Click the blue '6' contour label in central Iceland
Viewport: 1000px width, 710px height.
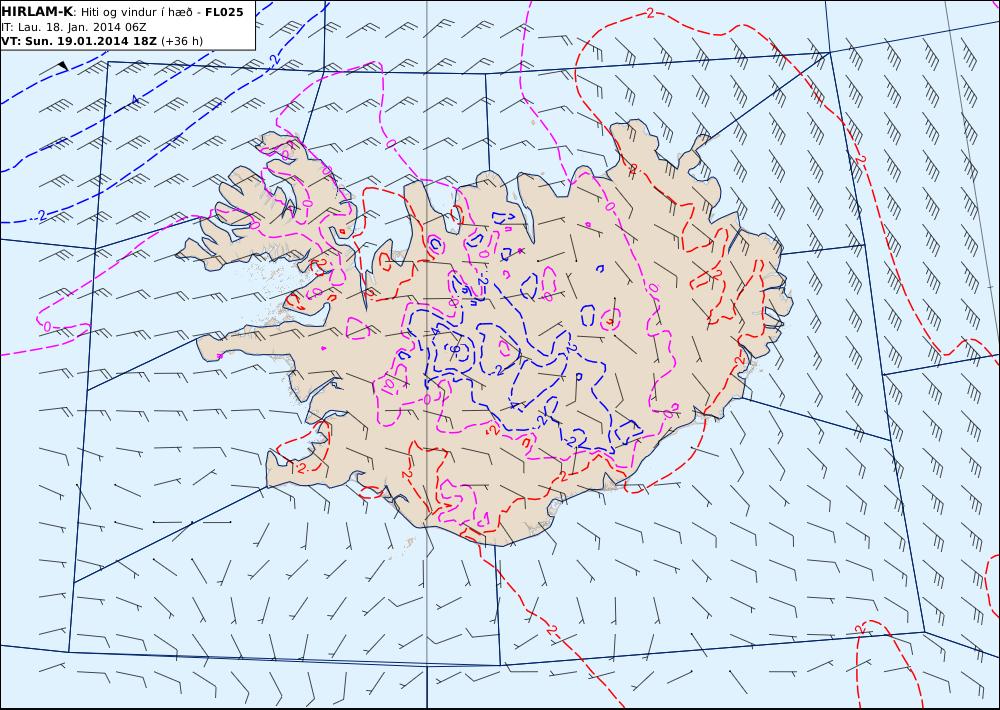pyautogui.click(x=455, y=349)
